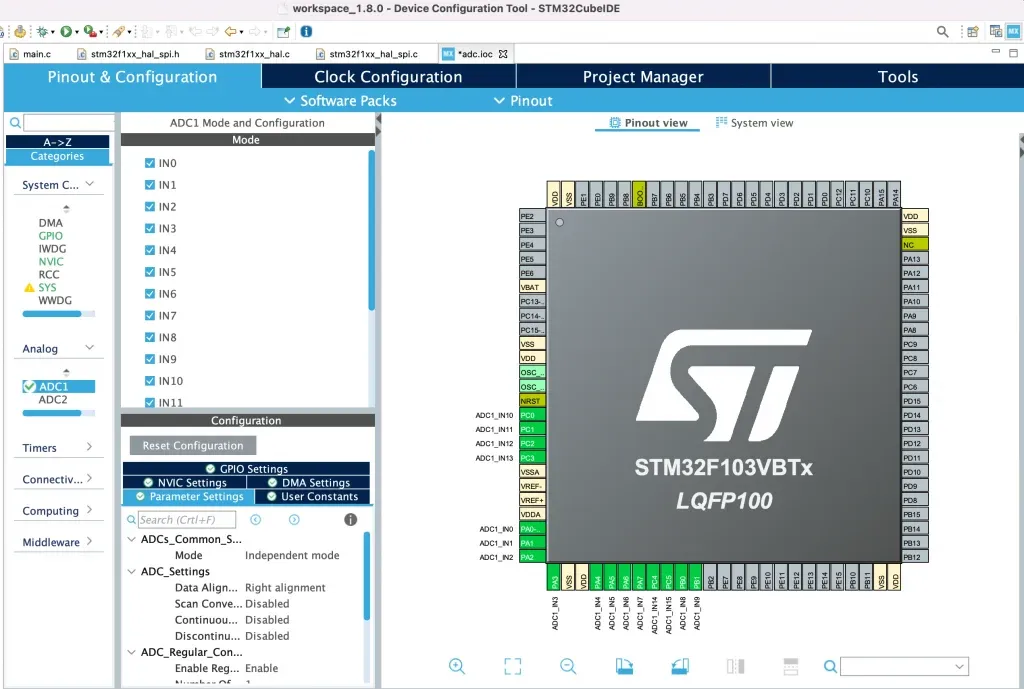Zoom out of the chip pinout

(568, 666)
